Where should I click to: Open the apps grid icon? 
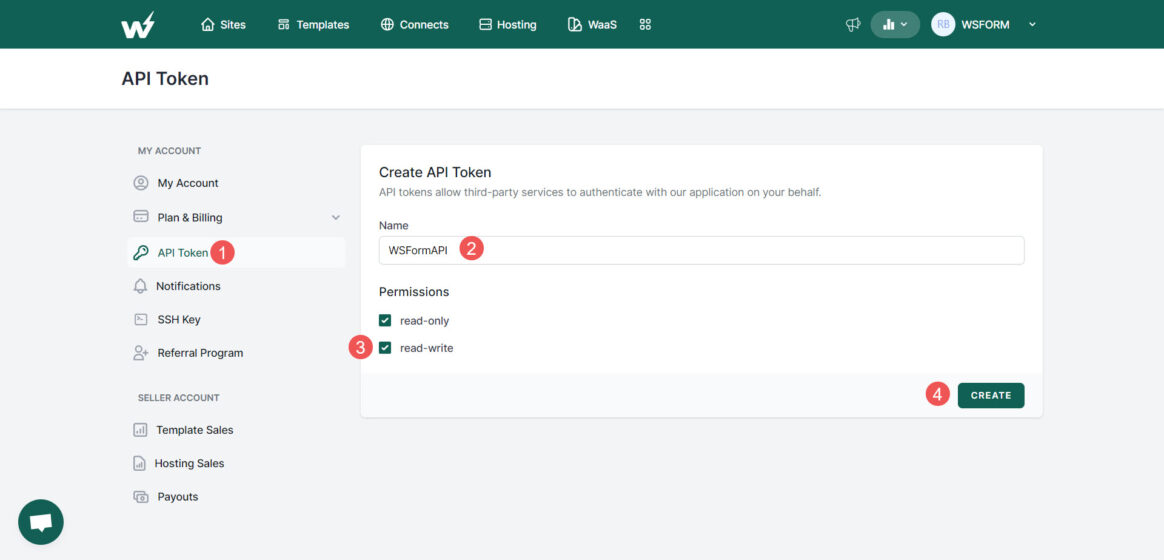click(645, 25)
